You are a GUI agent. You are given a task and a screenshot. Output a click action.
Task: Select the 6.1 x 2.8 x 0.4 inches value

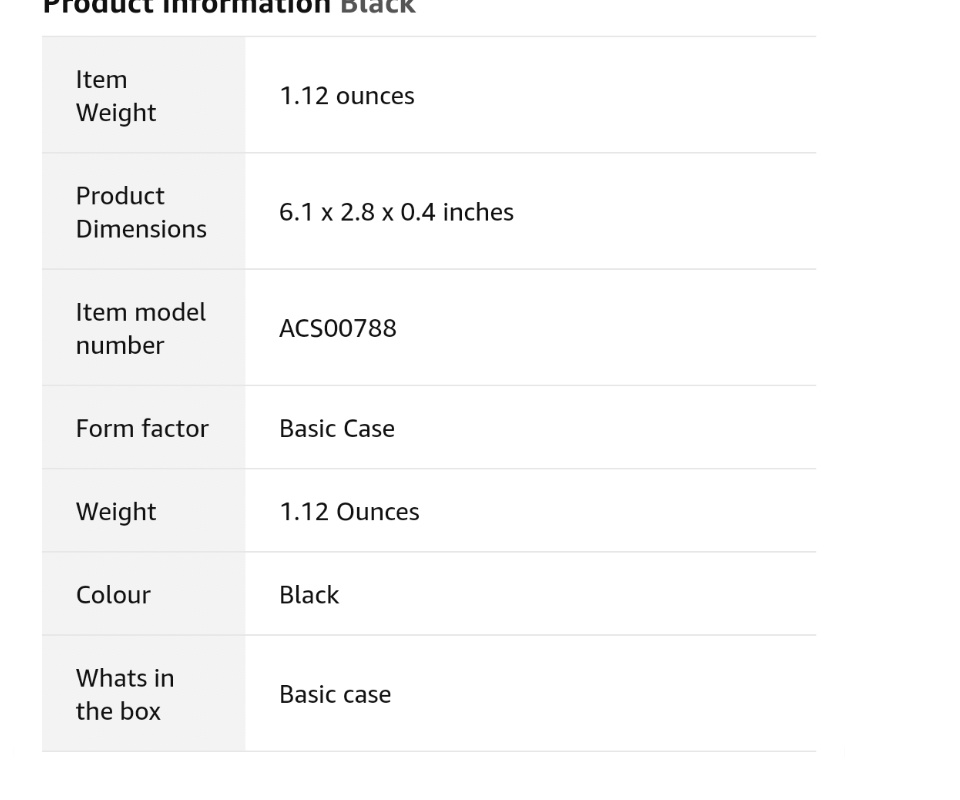click(x=396, y=212)
